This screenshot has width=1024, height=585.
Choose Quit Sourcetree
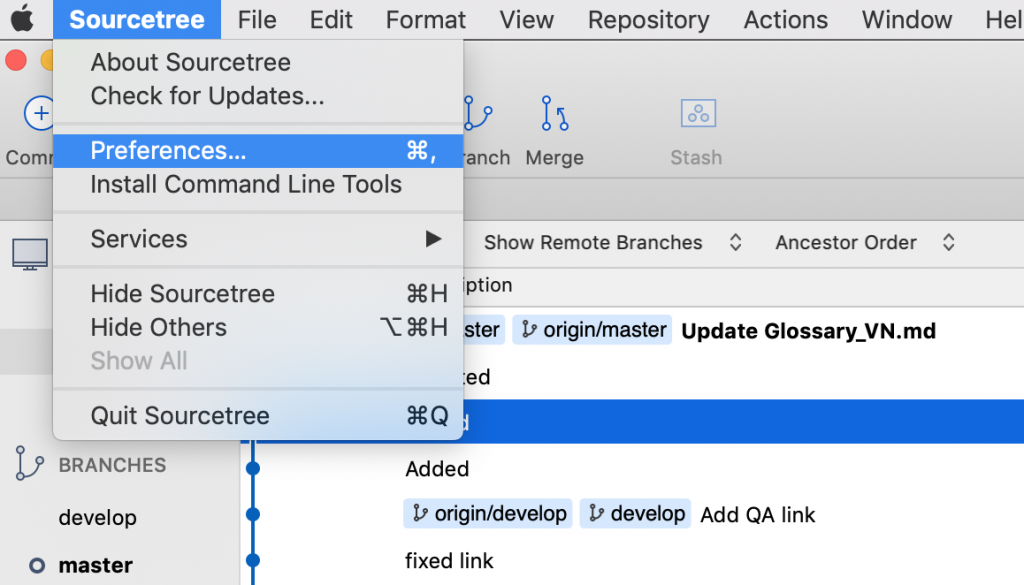pyautogui.click(x=258, y=416)
